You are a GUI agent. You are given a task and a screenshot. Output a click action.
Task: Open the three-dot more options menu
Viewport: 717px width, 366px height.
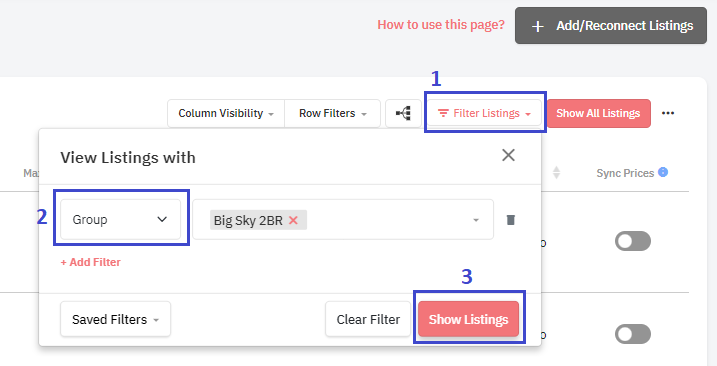click(x=668, y=113)
